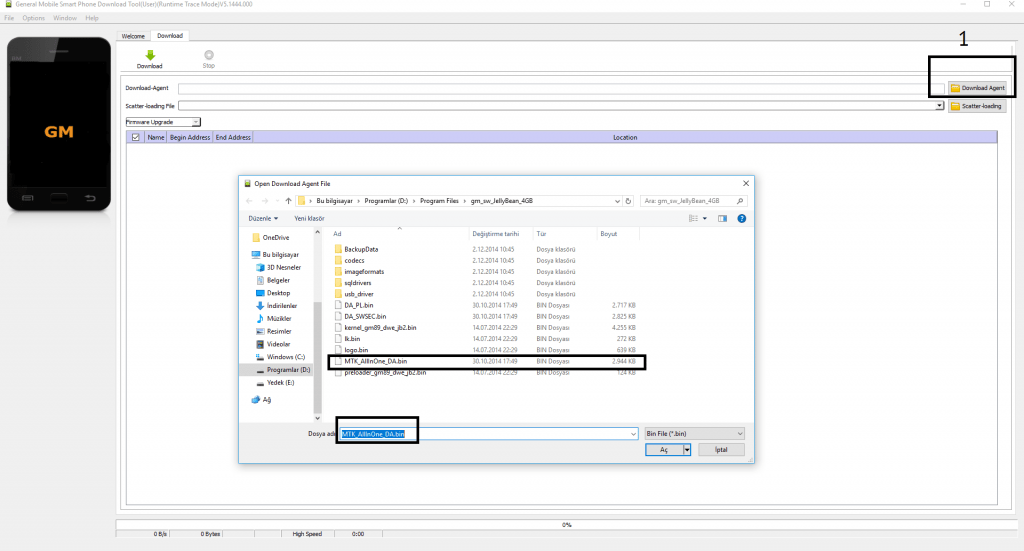
Task: Go up one folder level arrow
Action: 288,201
